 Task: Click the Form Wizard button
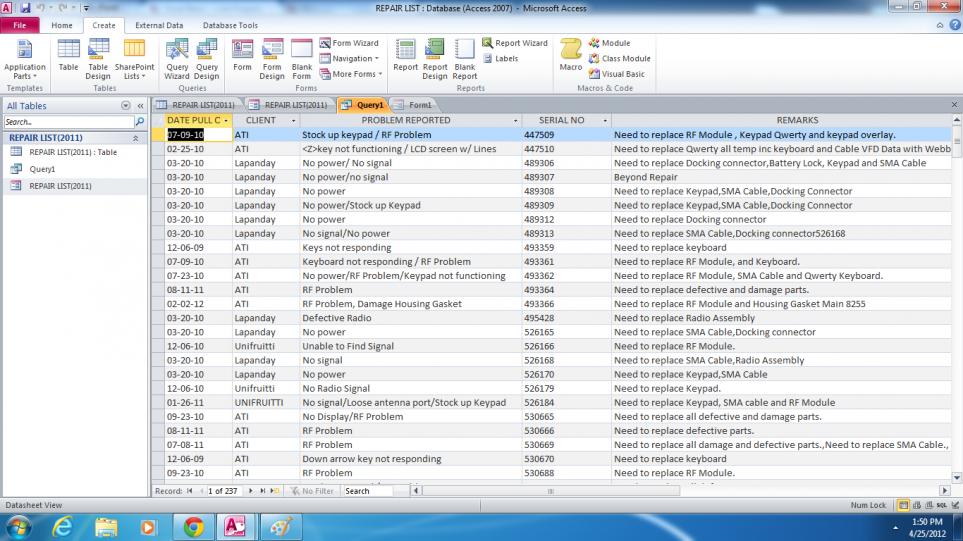pos(349,44)
